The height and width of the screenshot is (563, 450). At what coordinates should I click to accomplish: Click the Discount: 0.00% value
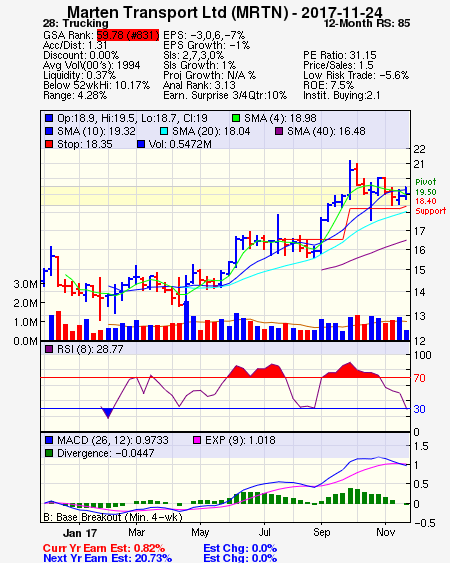coord(81,55)
